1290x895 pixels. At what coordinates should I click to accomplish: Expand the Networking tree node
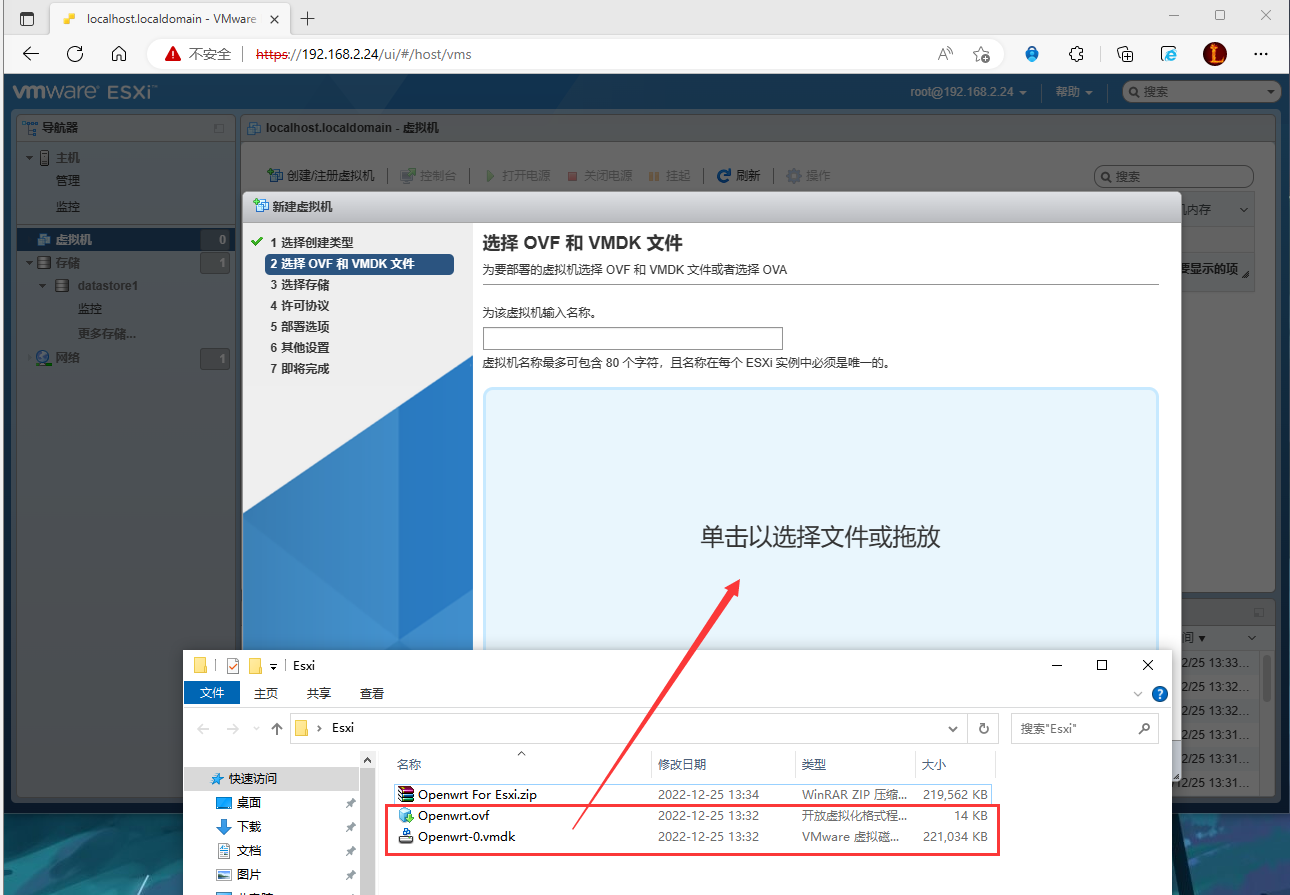click(x=30, y=357)
